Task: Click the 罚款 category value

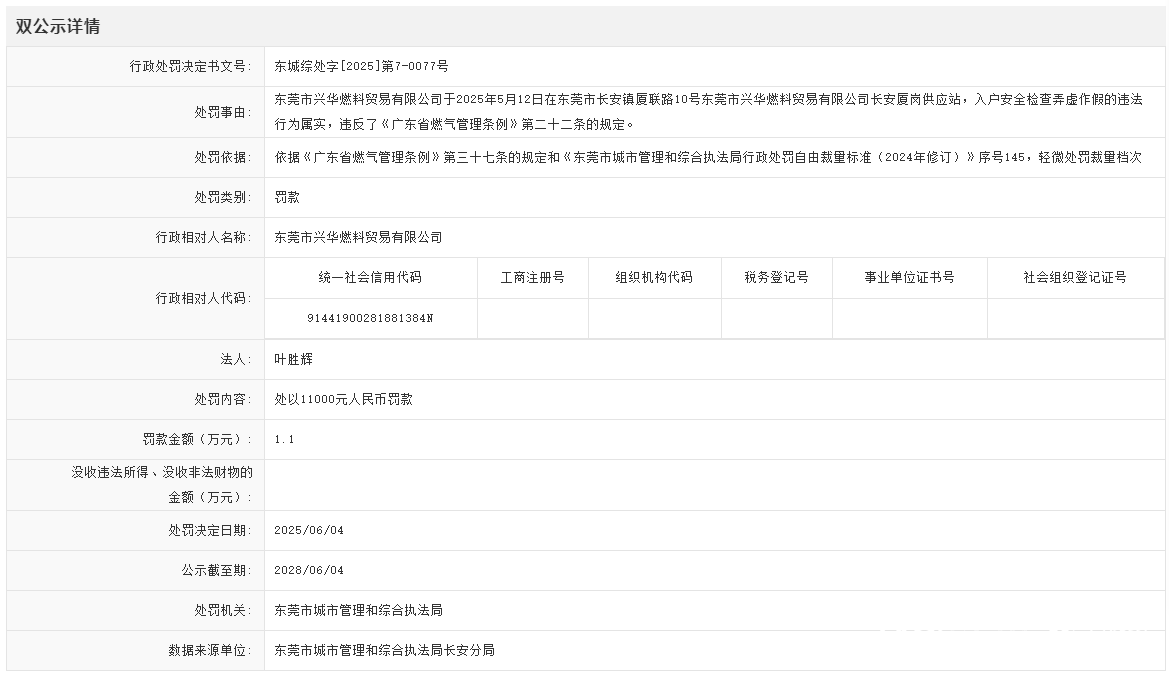Action: point(287,198)
